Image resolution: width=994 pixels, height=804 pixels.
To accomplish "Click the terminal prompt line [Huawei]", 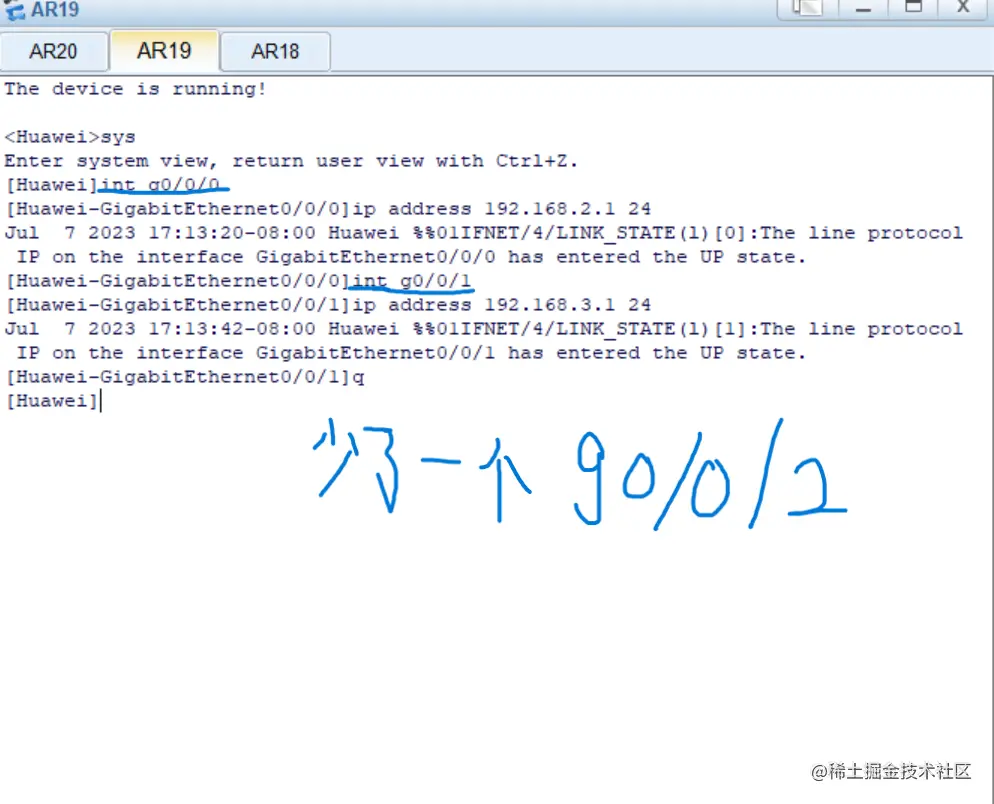I will coord(52,401).
